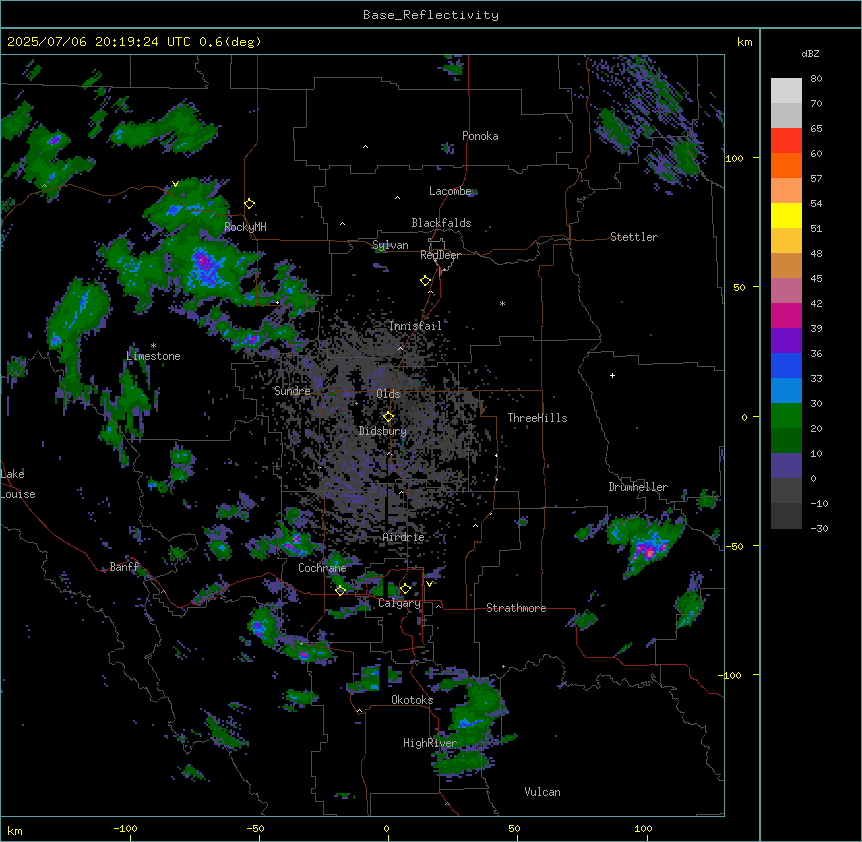Click the purple 36-39 dBZ legend swatch
862x842 pixels.
(786, 341)
